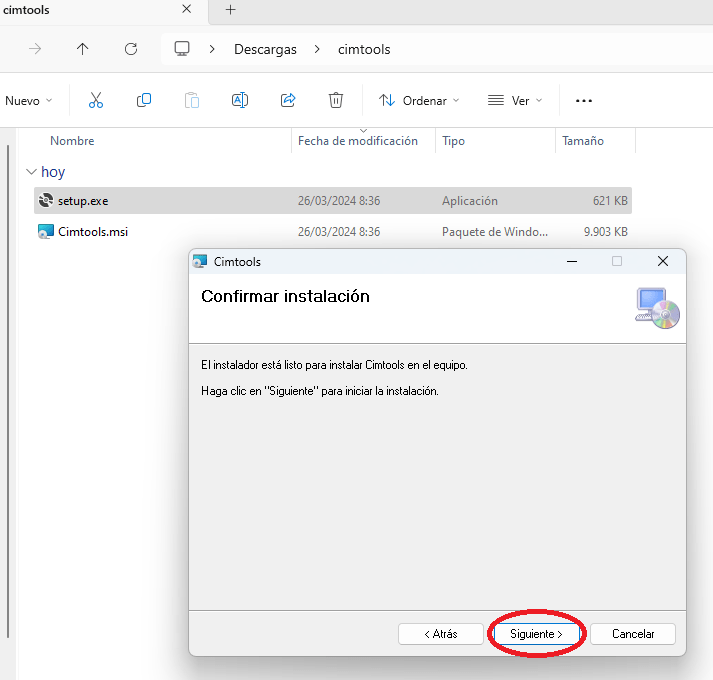Viewport: 713px width, 680px height.
Task: Open the Ordenar sort dropdown
Action: click(x=419, y=101)
